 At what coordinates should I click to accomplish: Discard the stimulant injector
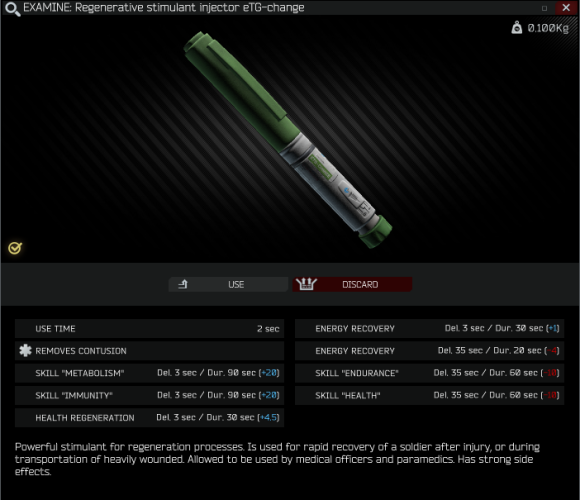pos(352,284)
